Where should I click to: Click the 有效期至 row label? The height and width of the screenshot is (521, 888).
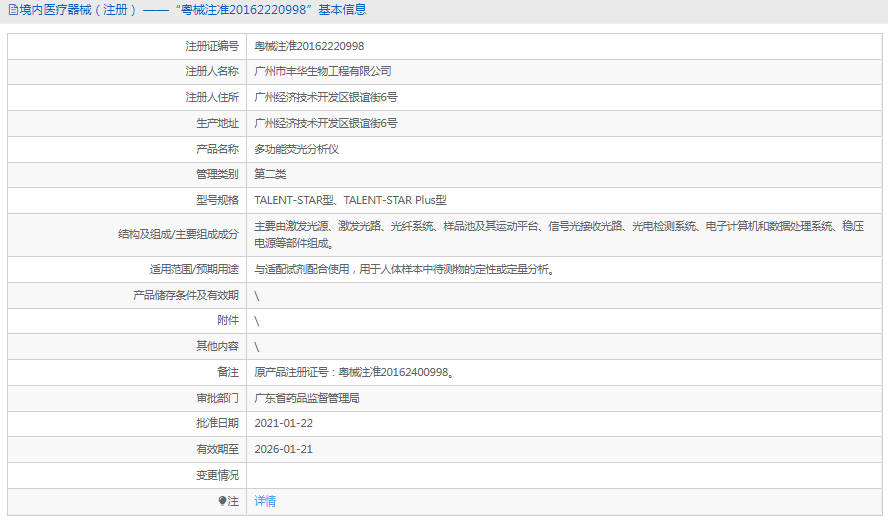[217, 449]
